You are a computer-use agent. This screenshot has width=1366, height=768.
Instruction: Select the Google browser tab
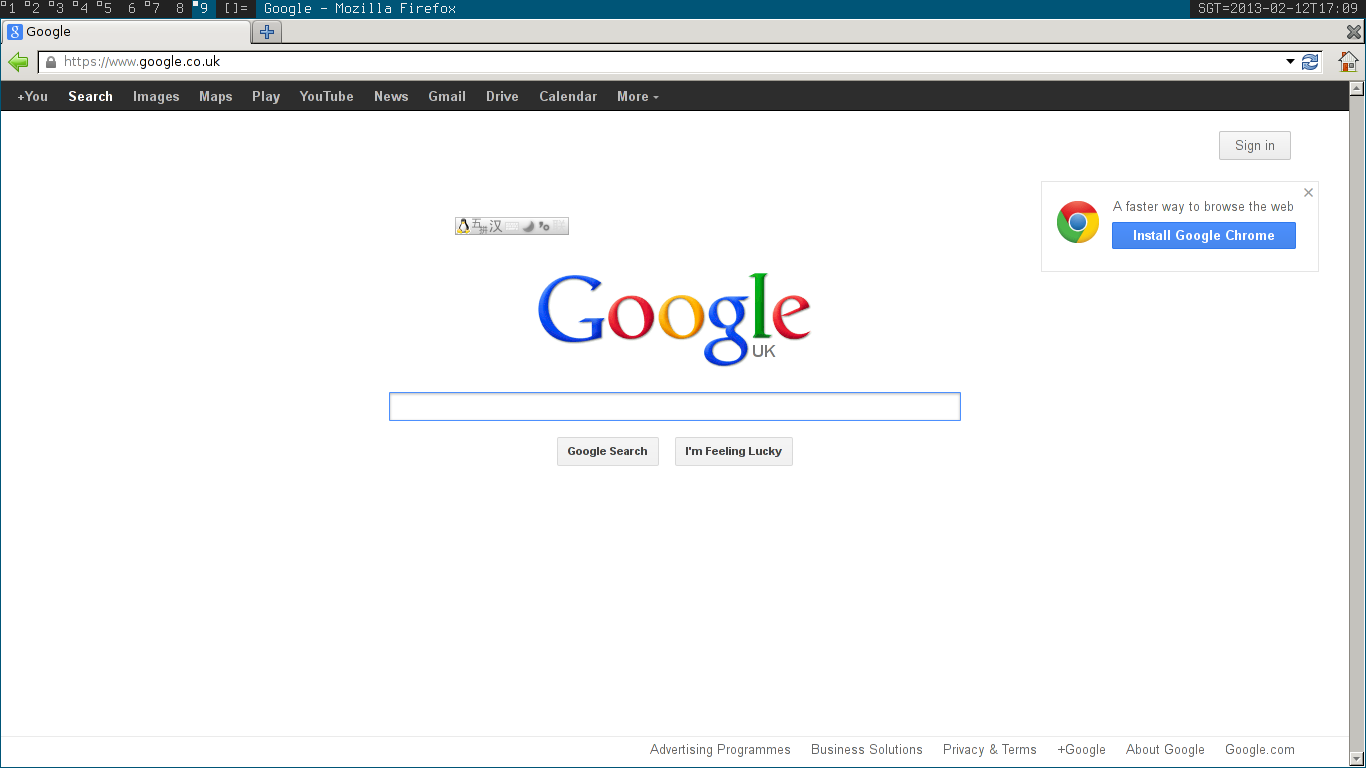pos(127,32)
